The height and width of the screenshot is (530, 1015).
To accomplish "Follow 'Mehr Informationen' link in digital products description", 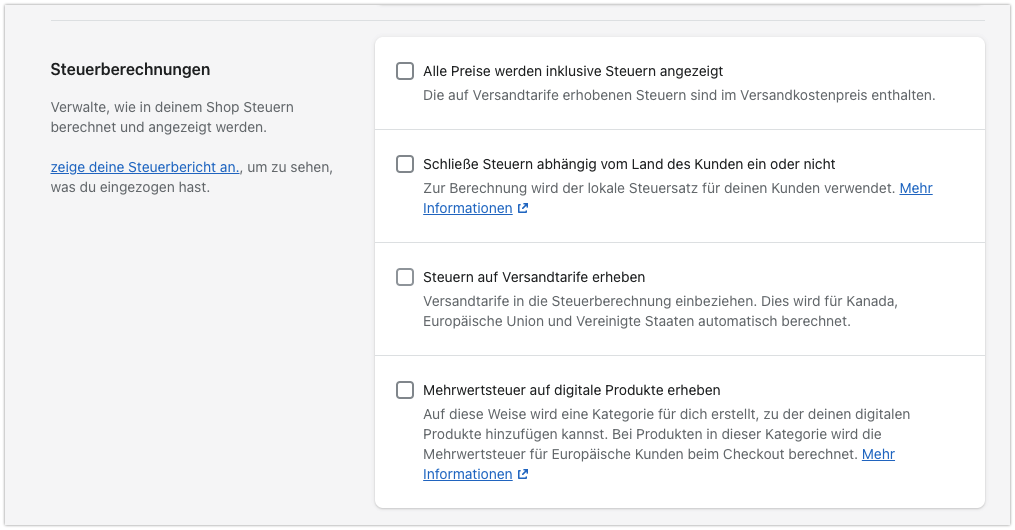I will 878,454.
